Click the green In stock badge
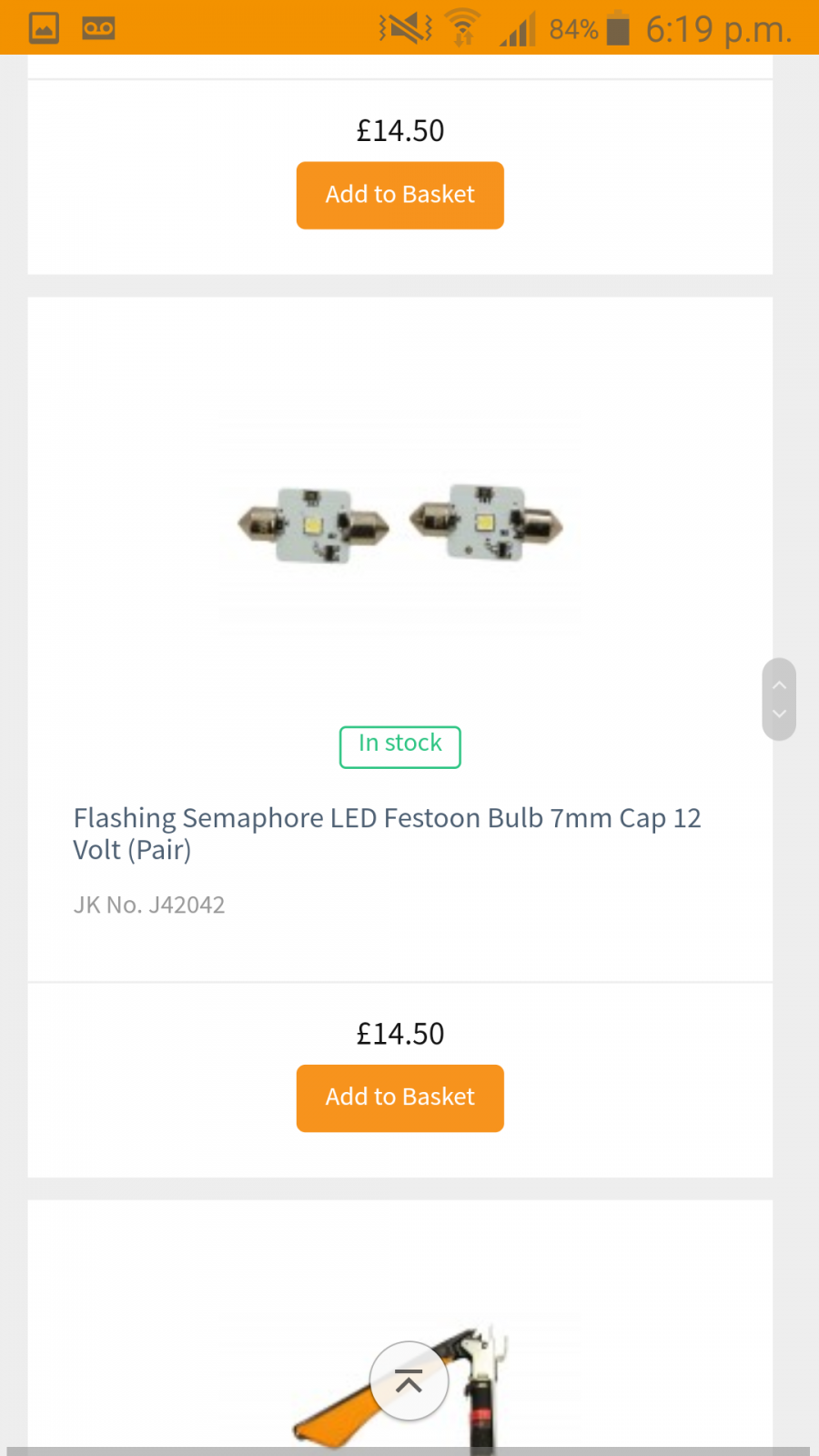The height and width of the screenshot is (1456, 819). pos(399,746)
